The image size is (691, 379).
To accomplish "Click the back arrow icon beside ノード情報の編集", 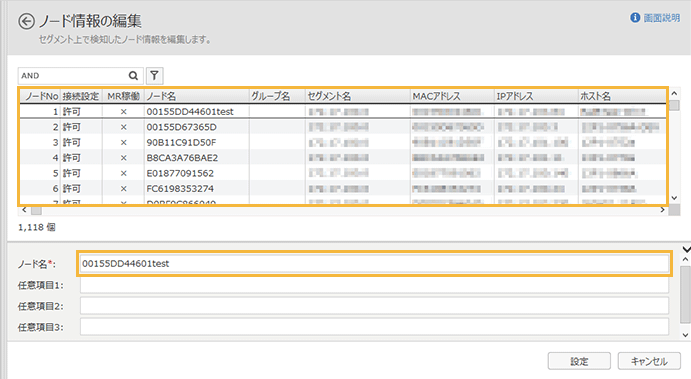I will coord(26,21).
